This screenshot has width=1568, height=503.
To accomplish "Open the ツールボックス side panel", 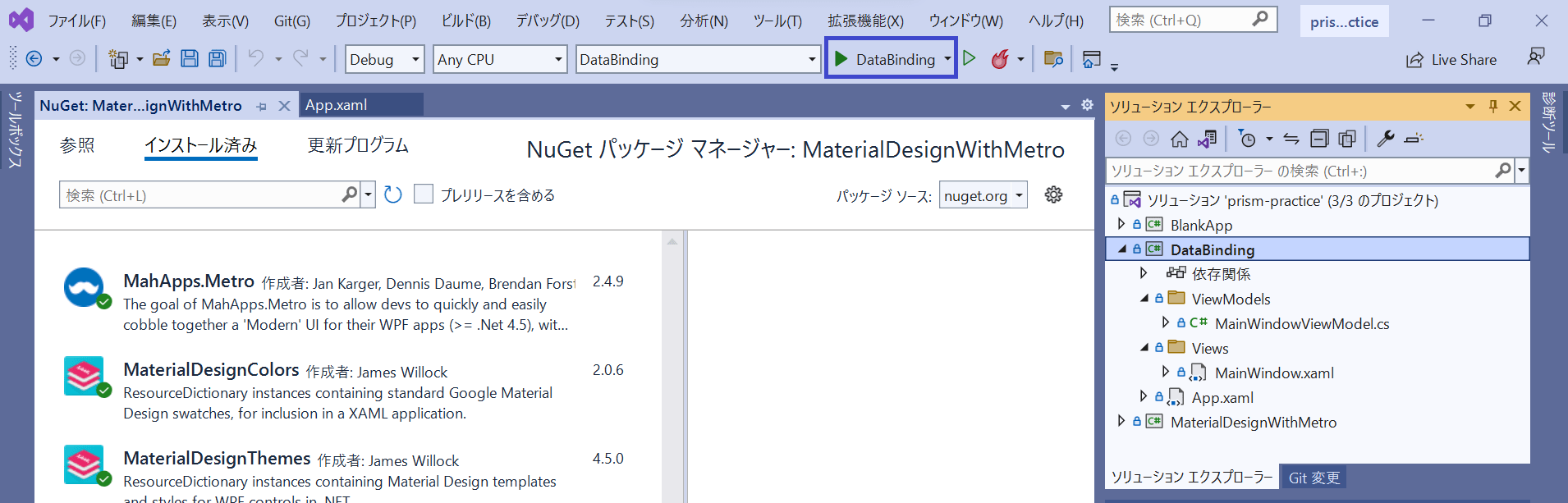I will pos(16,130).
